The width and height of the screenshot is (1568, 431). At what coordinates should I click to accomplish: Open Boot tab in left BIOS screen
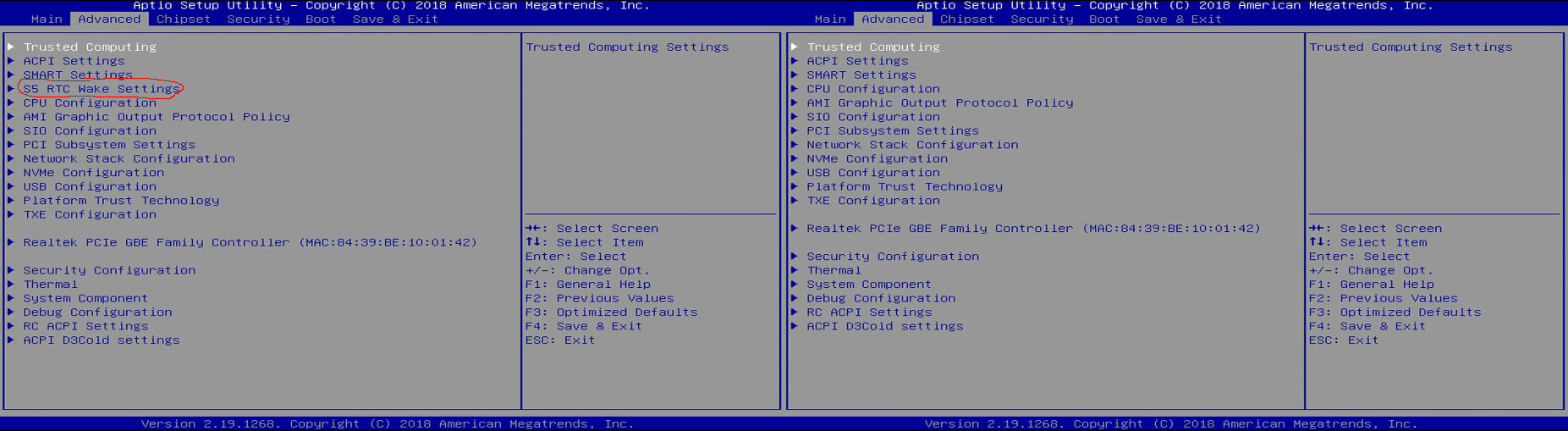(321, 19)
